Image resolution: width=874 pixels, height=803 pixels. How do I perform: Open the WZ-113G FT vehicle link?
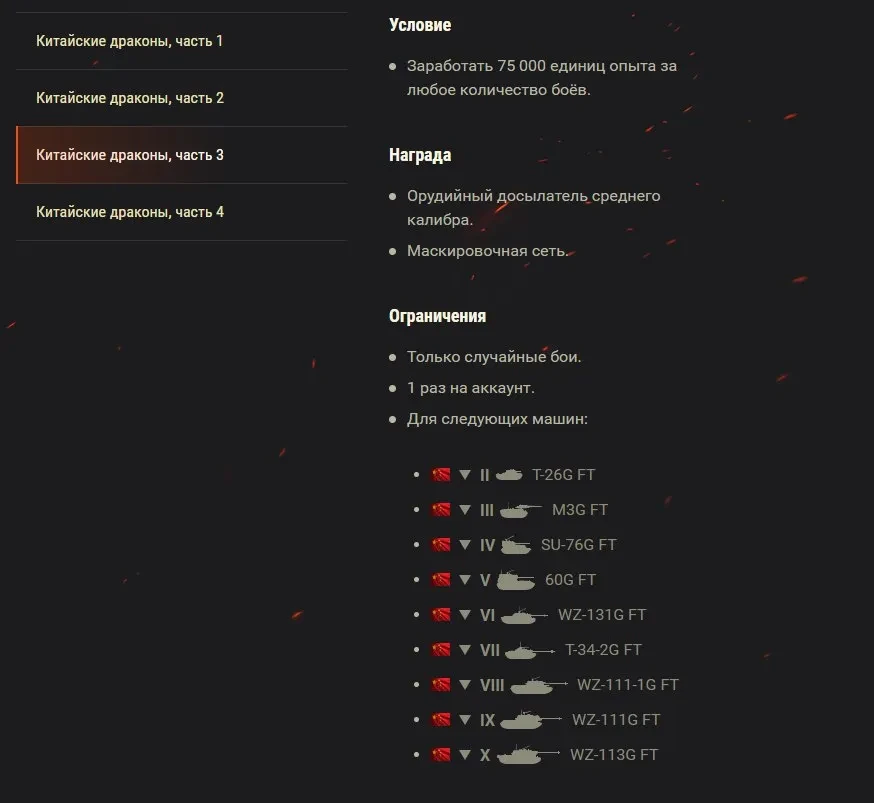tap(614, 755)
